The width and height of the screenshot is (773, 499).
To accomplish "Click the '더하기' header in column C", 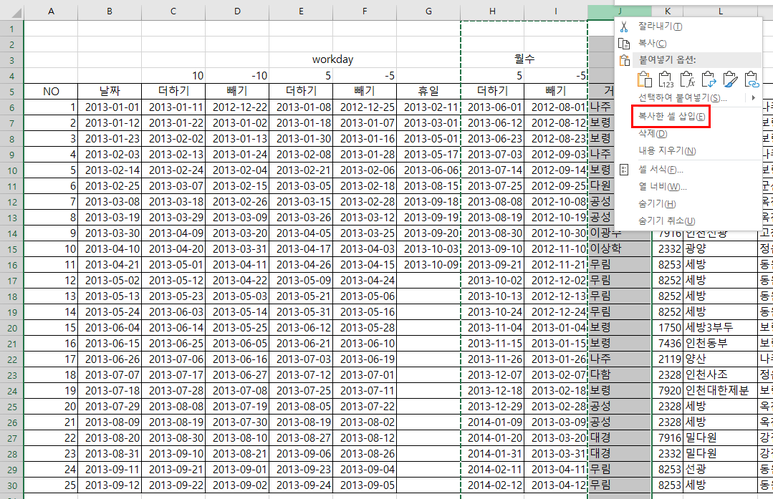I will pos(173,91).
